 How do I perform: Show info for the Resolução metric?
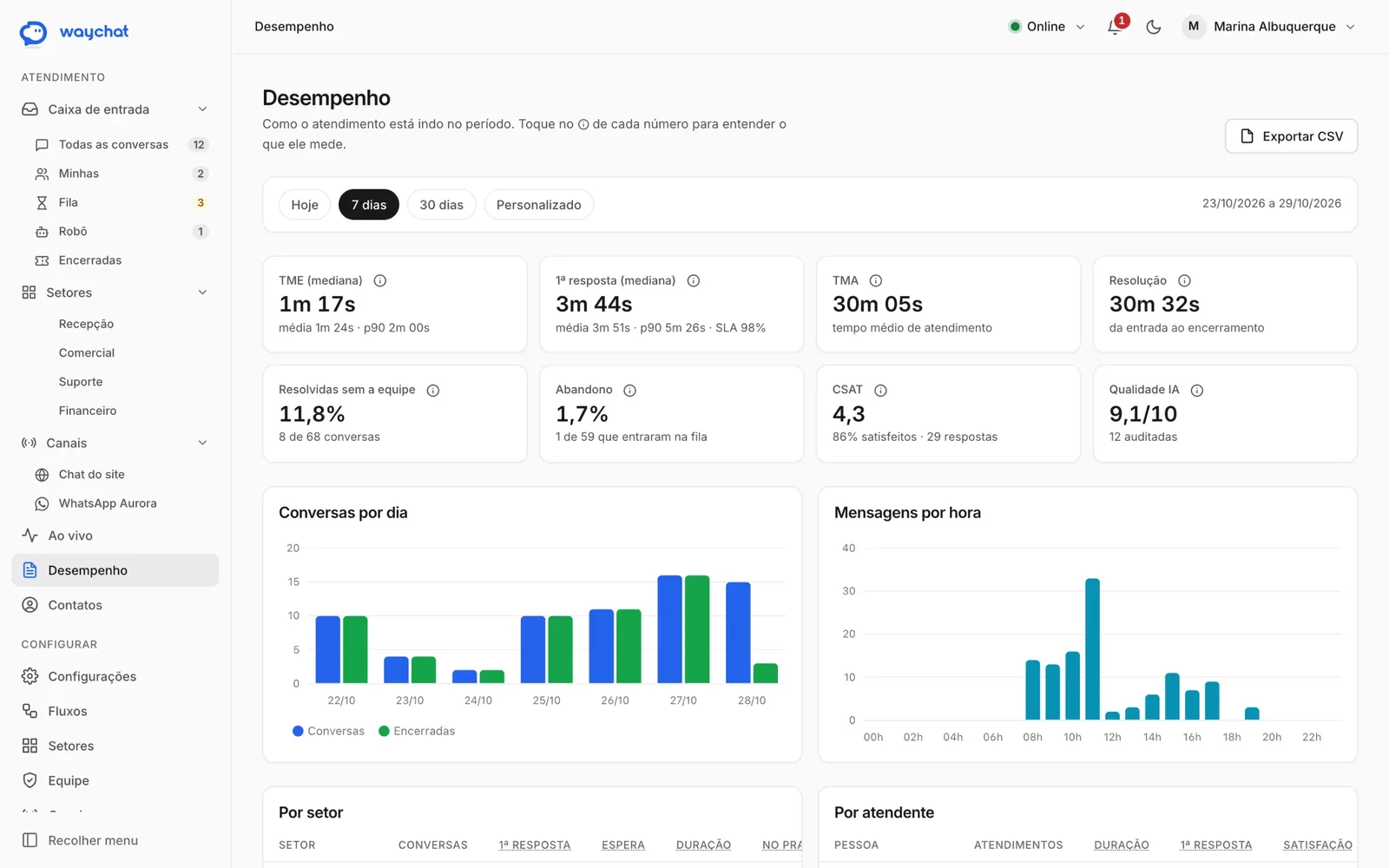click(1185, 280)
